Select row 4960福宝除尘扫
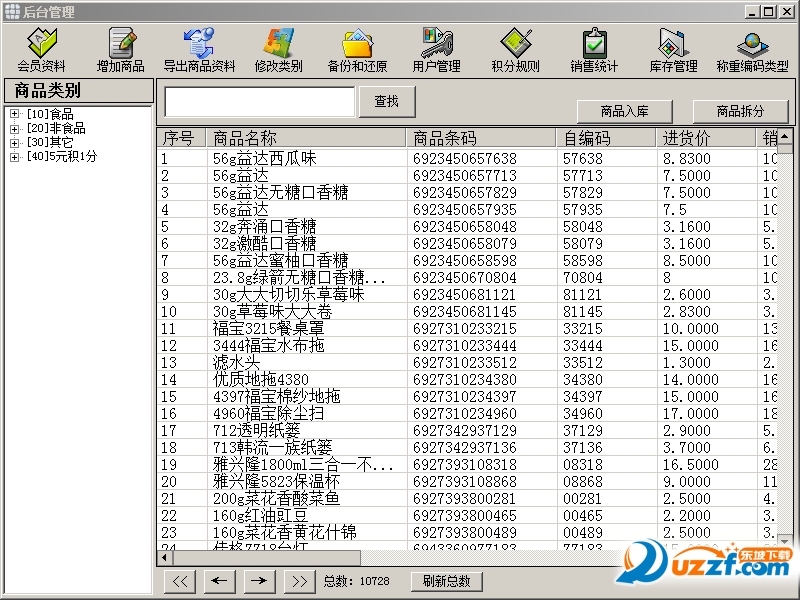Viewport: 800px width, 600px height. (467, 414)
